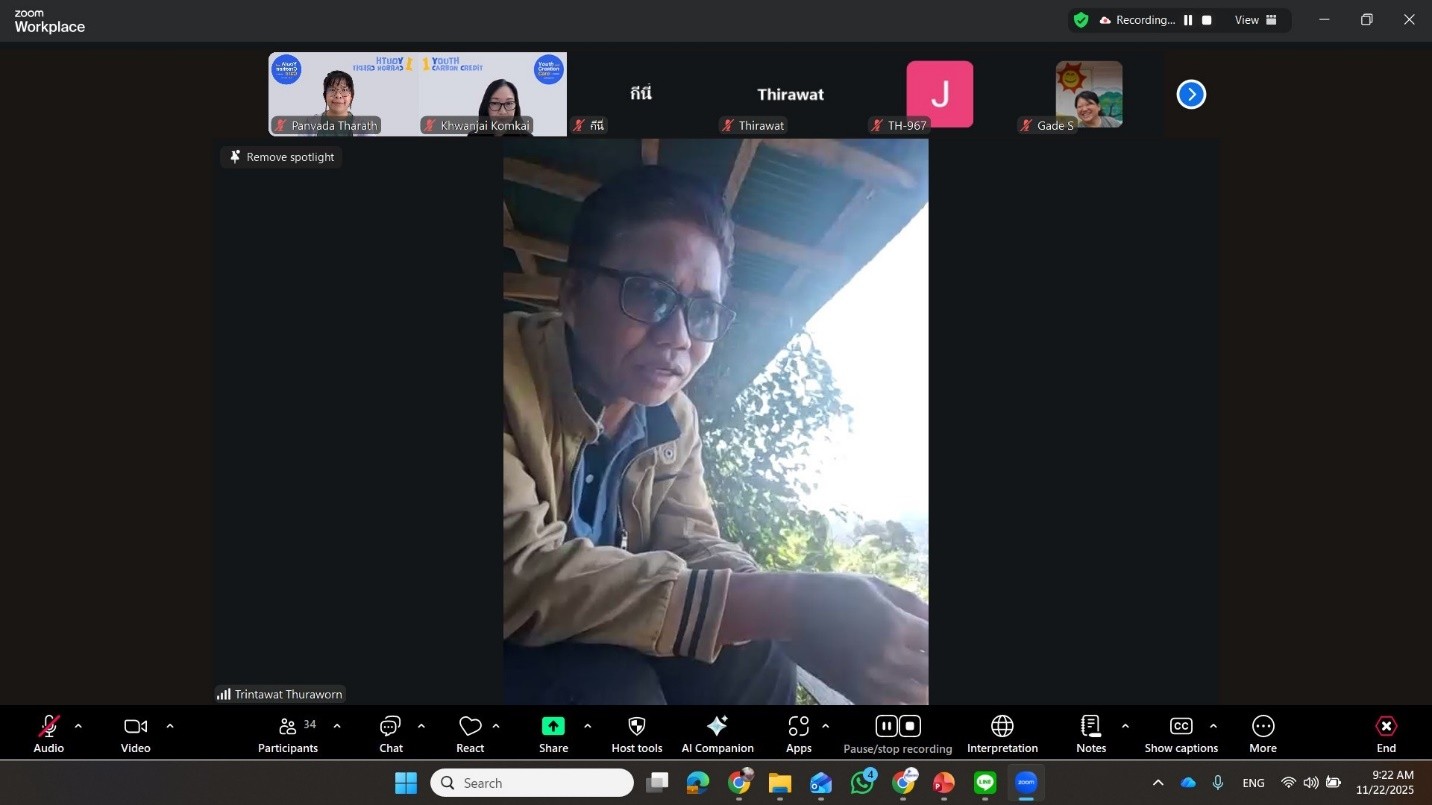The image size is (1432, 805).
Task: Open the Participants panel
Action: pyautogui.click(x=288, y=733)
